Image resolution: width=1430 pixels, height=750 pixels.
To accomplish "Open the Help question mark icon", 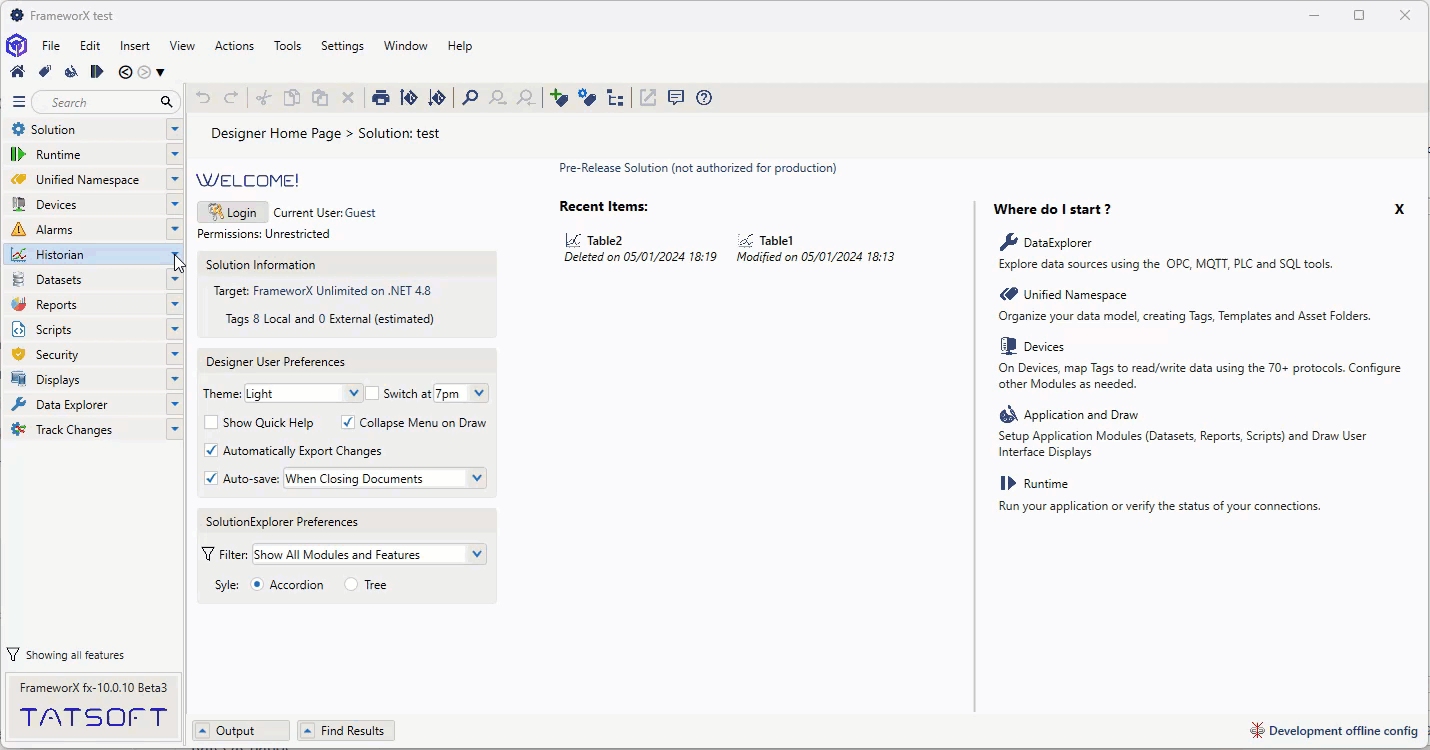I will tap(704, 98).
